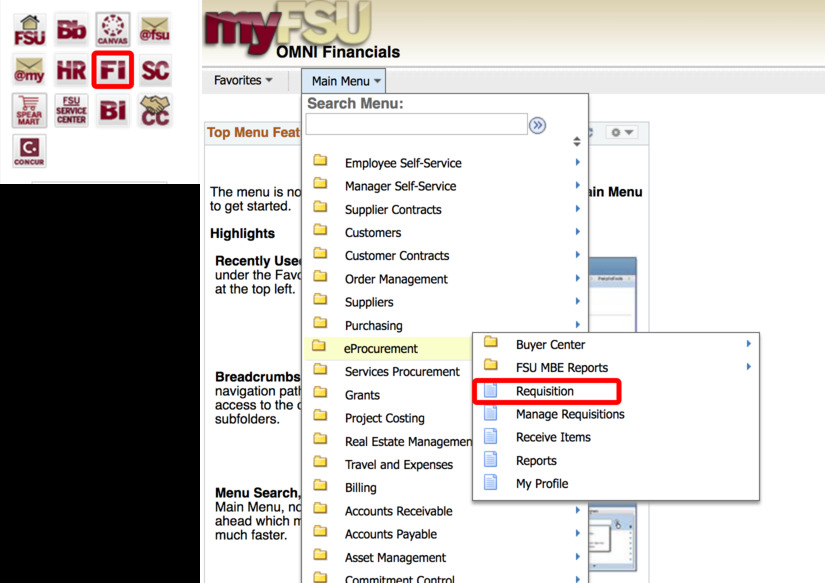Click the menu sort arrows icon
The height and width of the screenshot is (583, 825).
click(577, 142)
